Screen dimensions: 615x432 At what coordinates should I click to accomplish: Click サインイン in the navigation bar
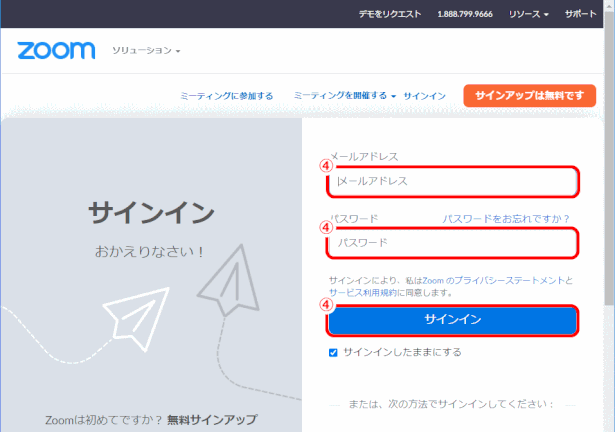click(424, 96)
